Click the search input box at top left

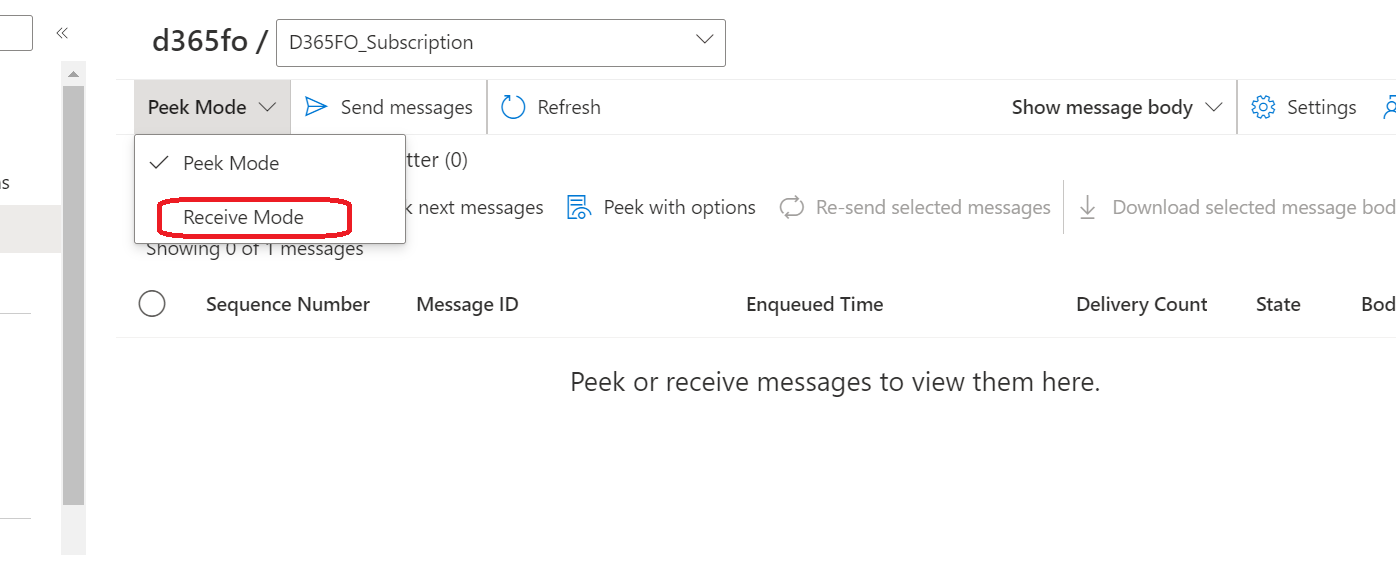coord(16,33)
